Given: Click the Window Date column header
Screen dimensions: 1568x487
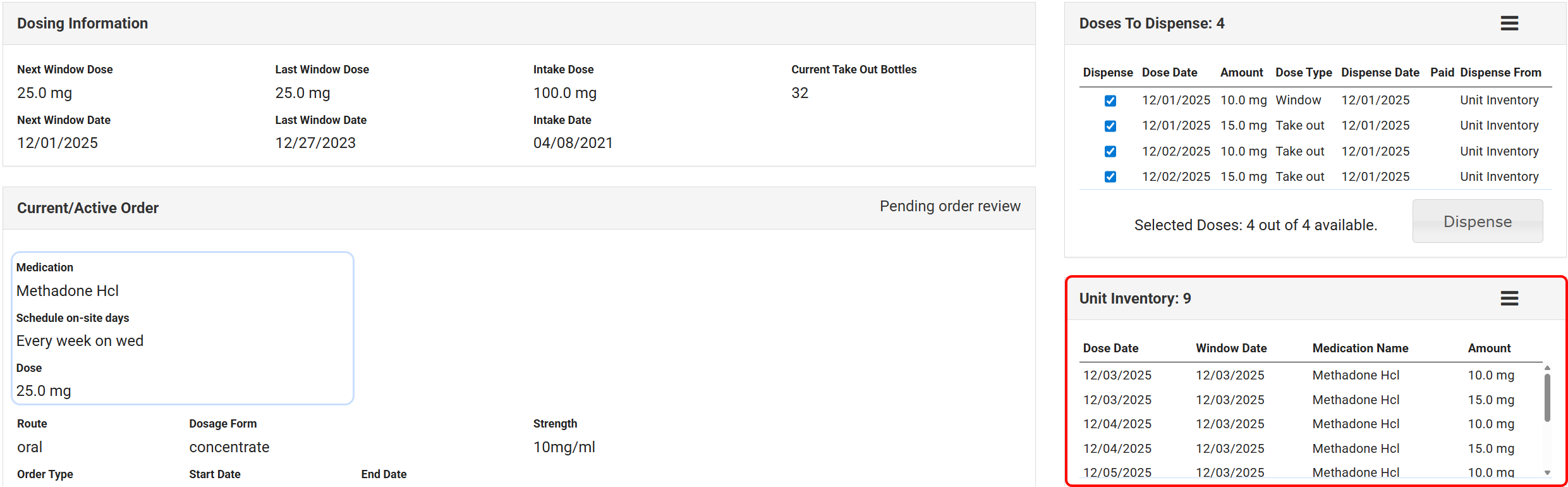Looking at the screenshot, I should coord(1231,348).
